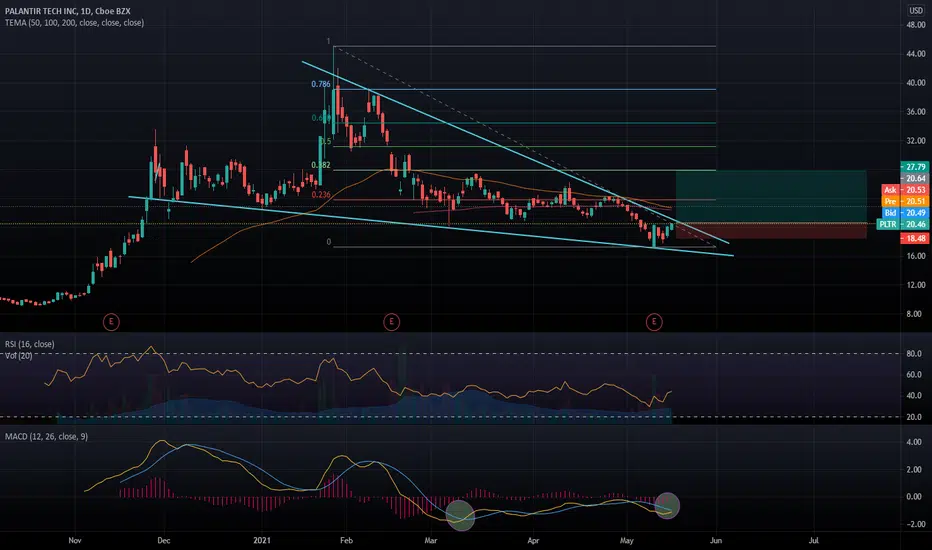
Task: Click the Jun label on time axis
Action: tap(716, 540)
